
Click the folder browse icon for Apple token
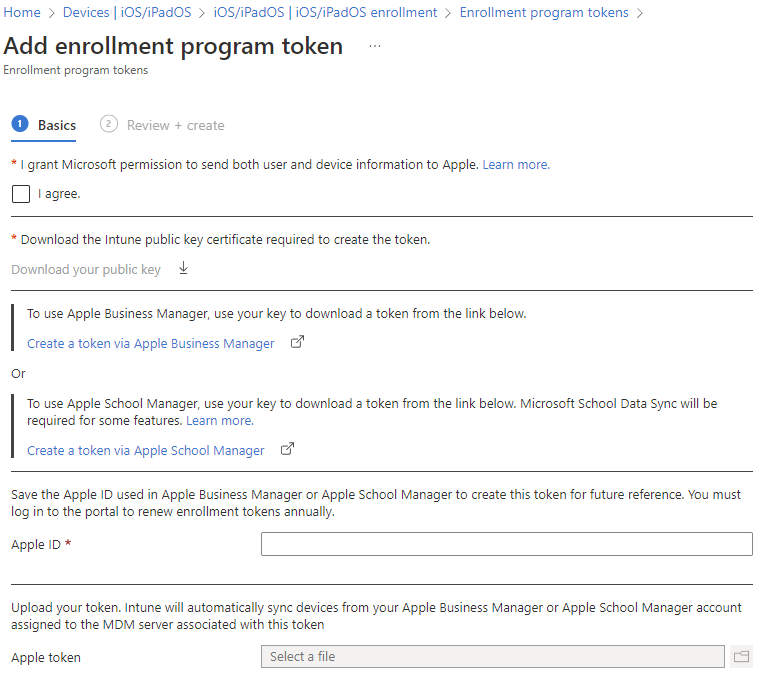point(741,656)
